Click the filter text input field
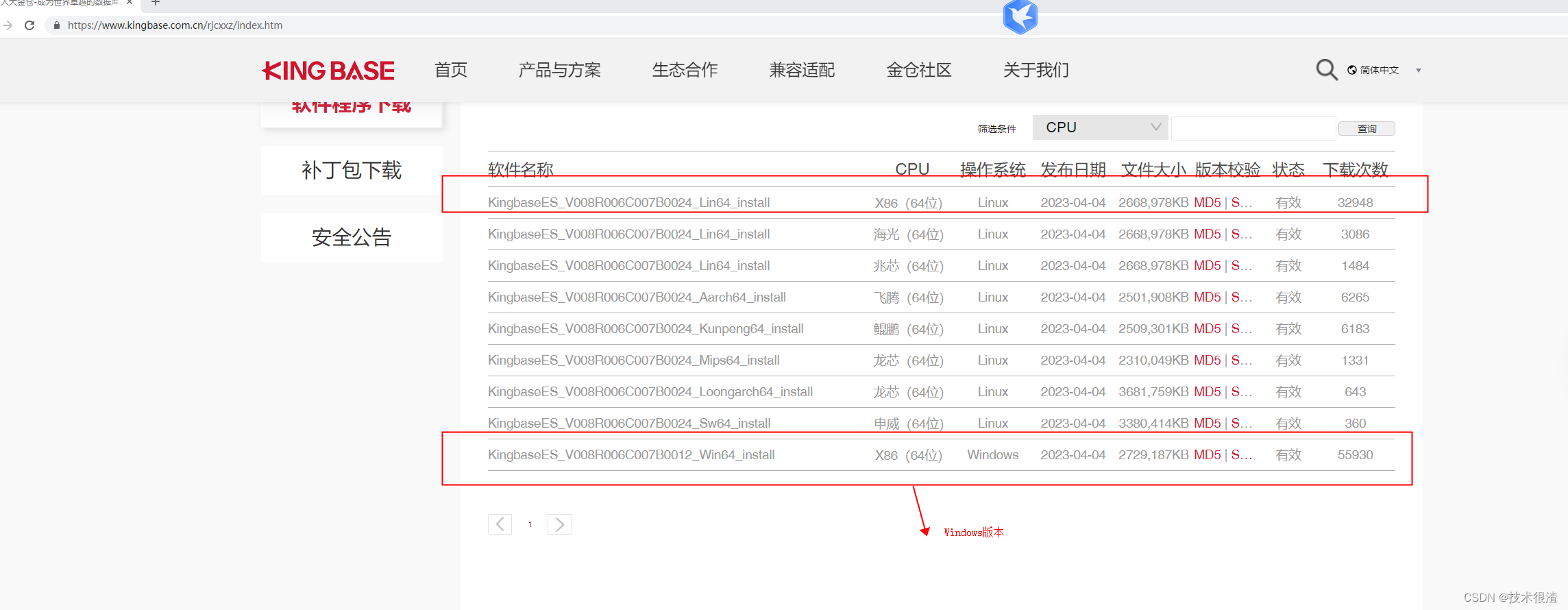This screenshot has height=610, width=1568. (1253, 128)
